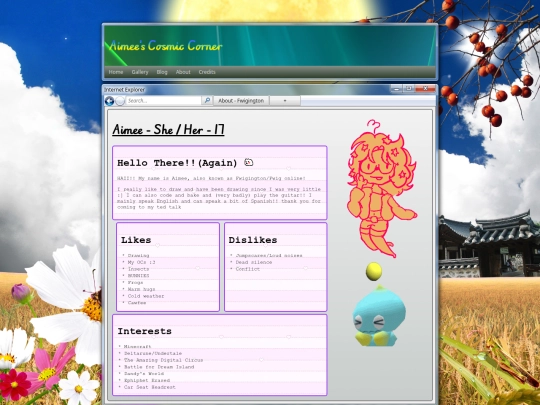Click BUNNIES in the Likes list
The height and width of the screenshot is (405, 540).
[138, 276]
